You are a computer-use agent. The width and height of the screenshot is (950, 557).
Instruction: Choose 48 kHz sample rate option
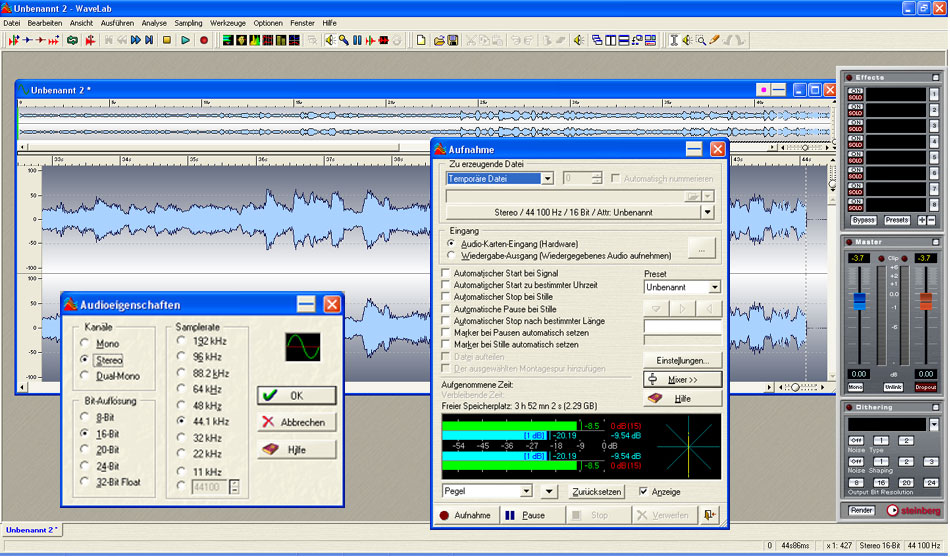pos(181,405)
